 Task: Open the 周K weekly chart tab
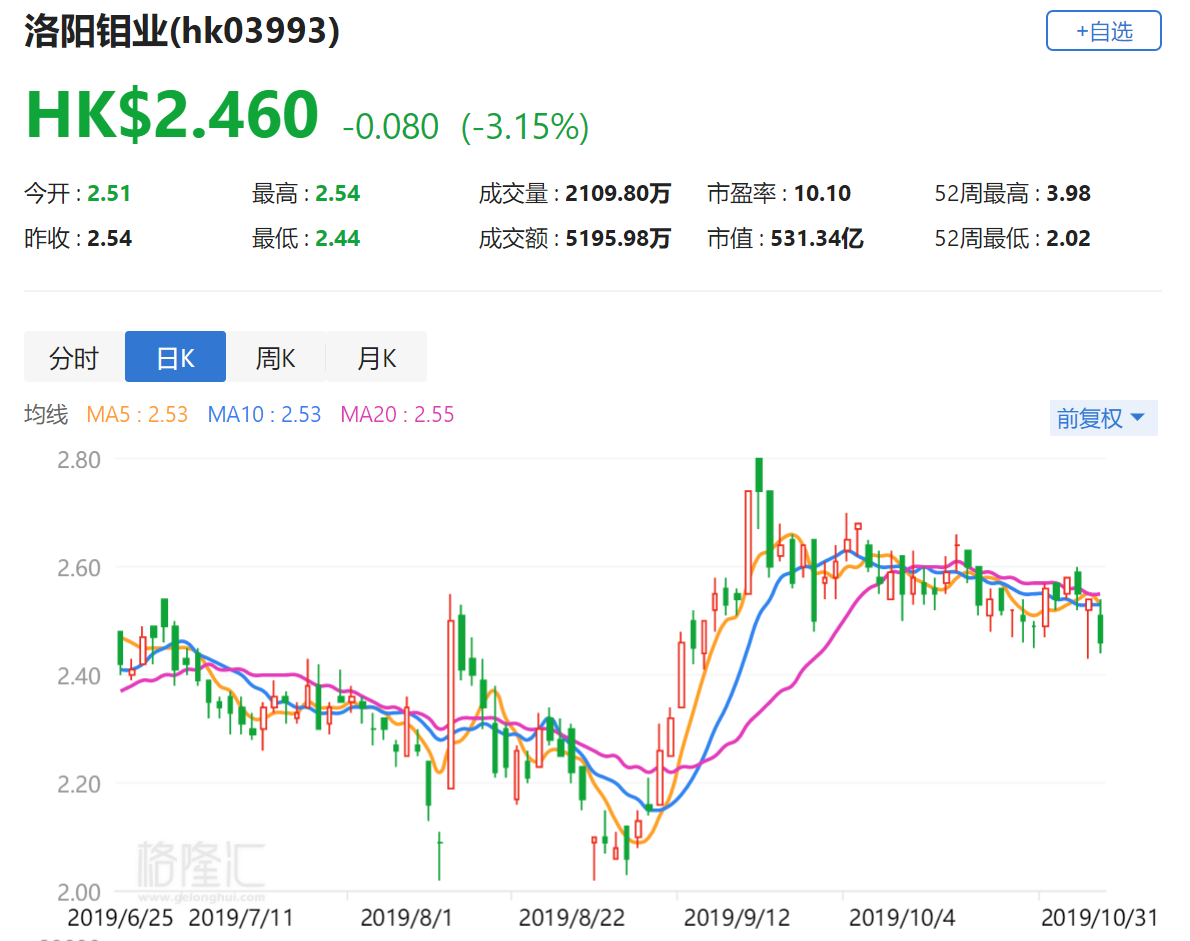[x=275, y=357]
